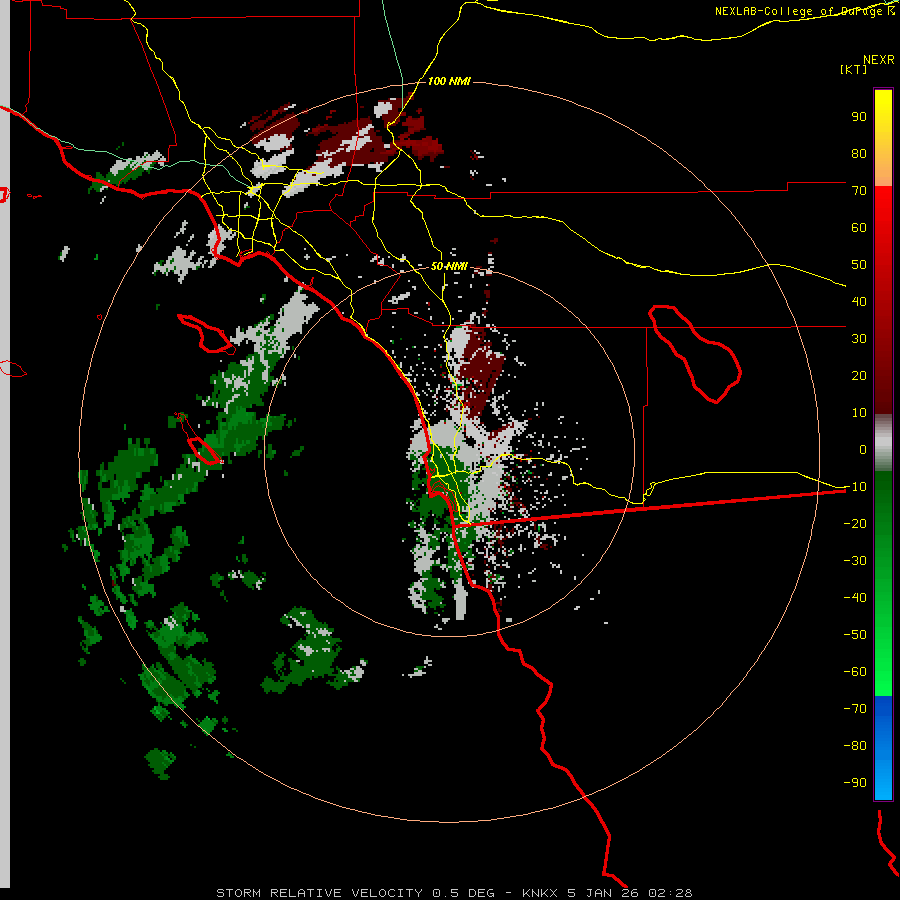Click the NEXLAB-College of DuPage credit text
Viewport: 900px width, 900px height.
pos(804,11)
